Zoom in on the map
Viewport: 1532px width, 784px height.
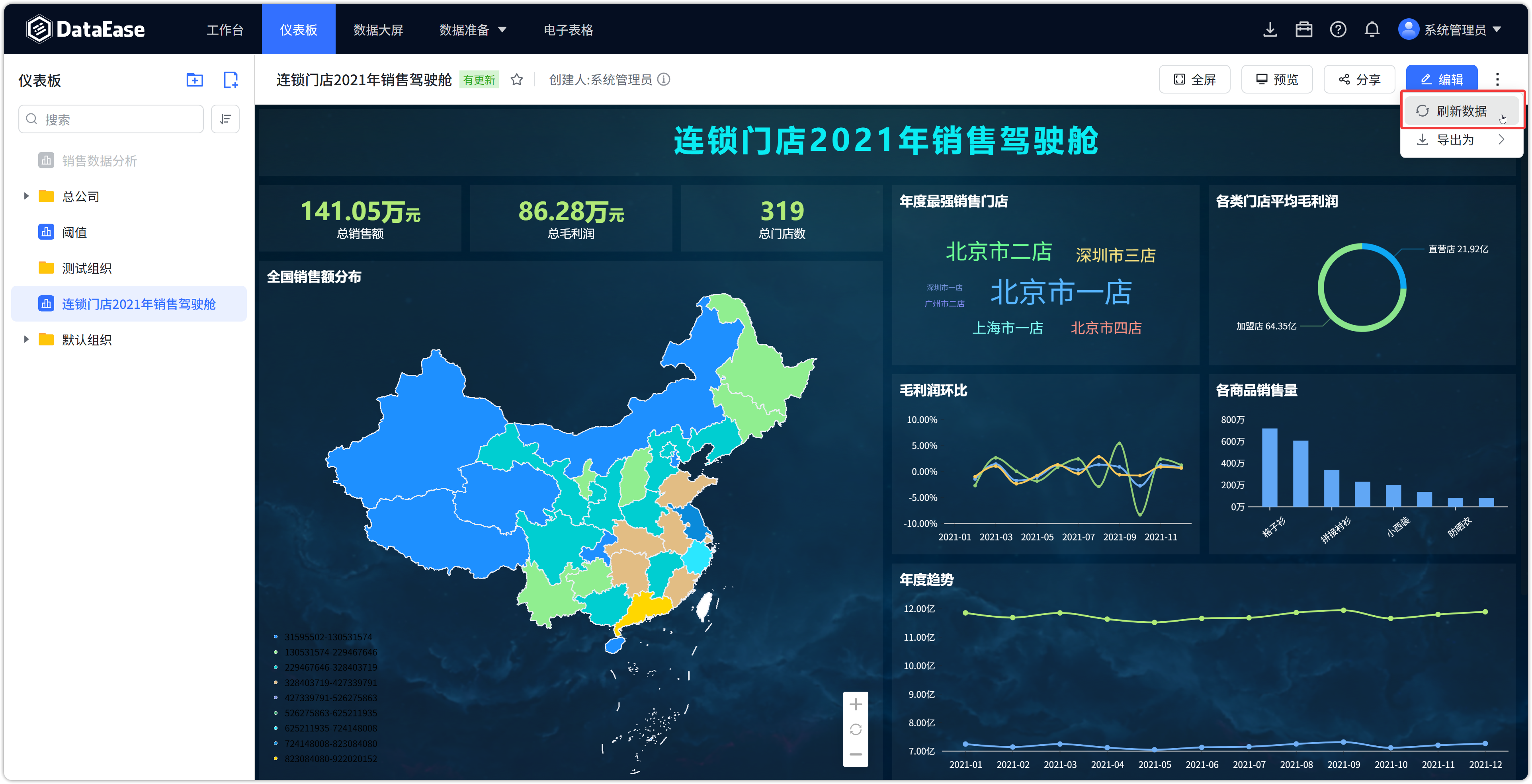tap(856, 704)
